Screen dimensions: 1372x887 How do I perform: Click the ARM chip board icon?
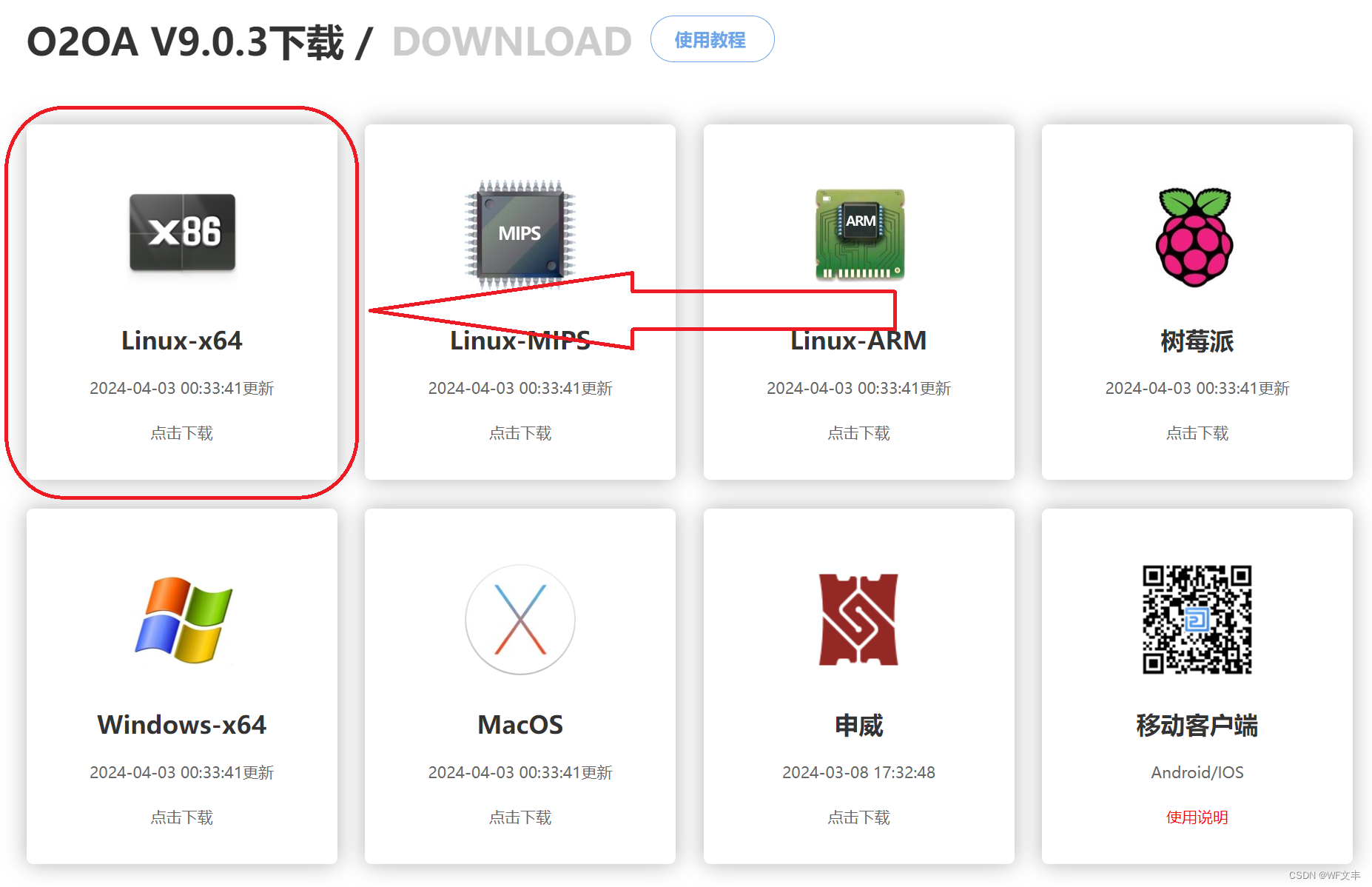click(x=858, y=235)
